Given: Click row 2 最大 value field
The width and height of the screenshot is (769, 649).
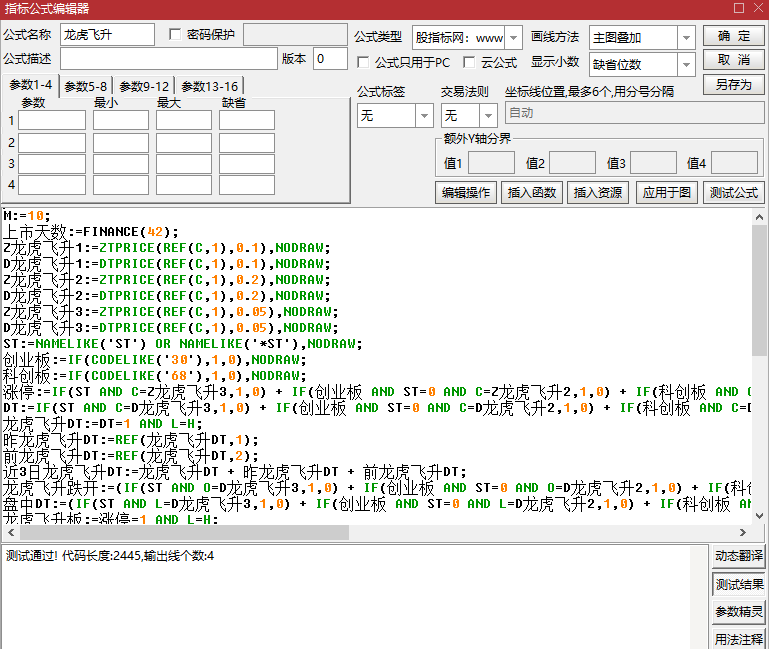Looking at the screenshot, I should [x=184, y=143].
